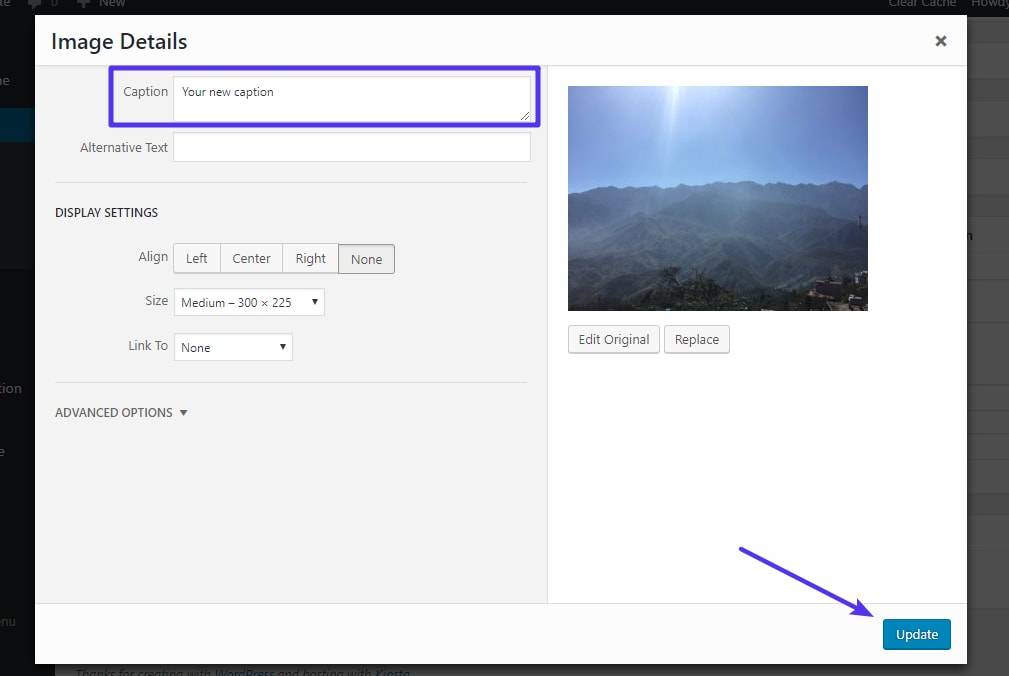Image resolution: width=1009 pixels, height=676 pixels.
Task: Click the plus New icon in admin bar
Action: 84,4
